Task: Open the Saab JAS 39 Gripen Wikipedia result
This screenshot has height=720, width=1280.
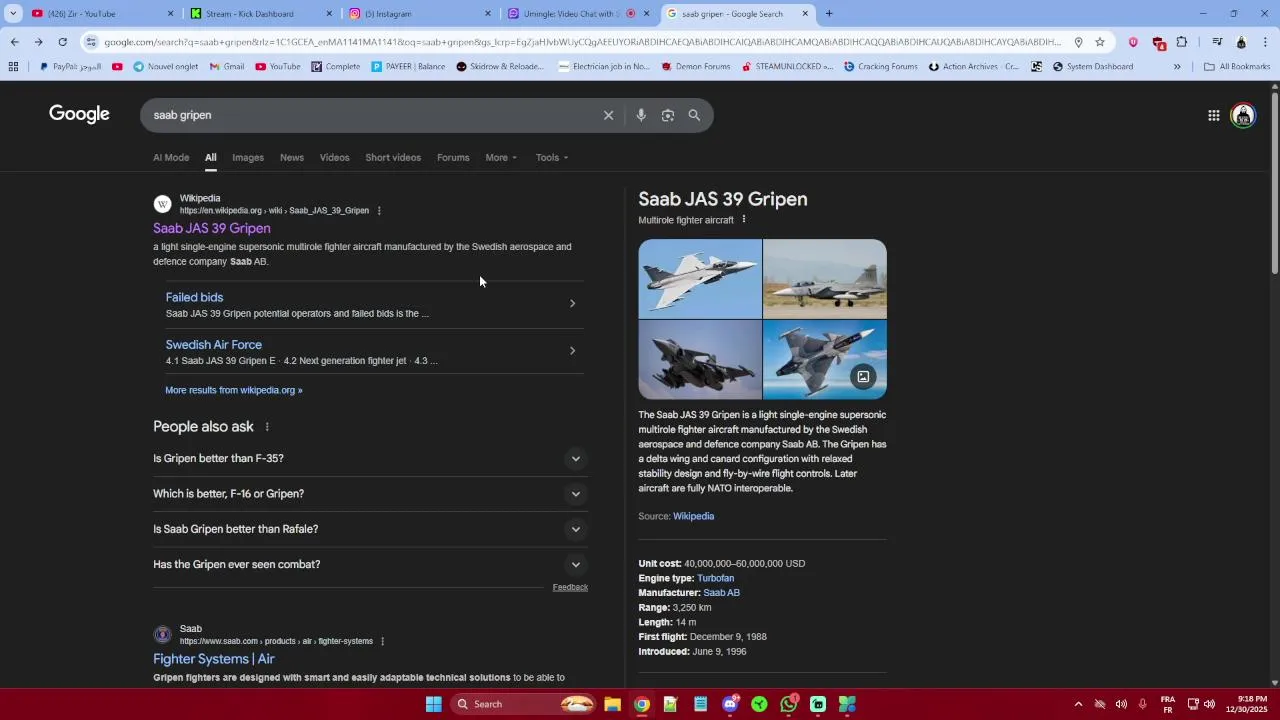Action: 212,228
